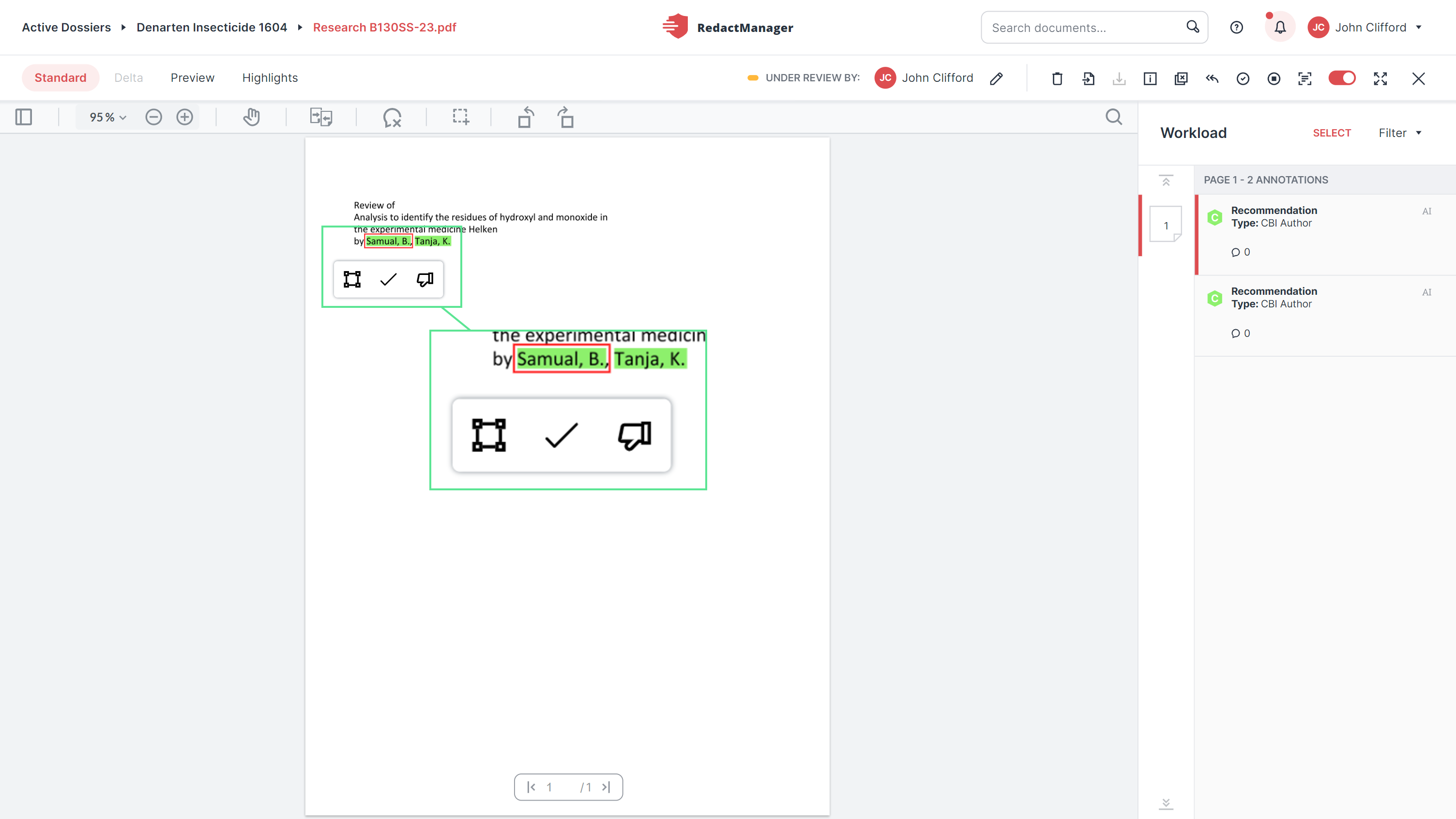This screenshot has width=1456, height=819.
Task: Delete file with trash icon
Action: (x=1058, y=78)
